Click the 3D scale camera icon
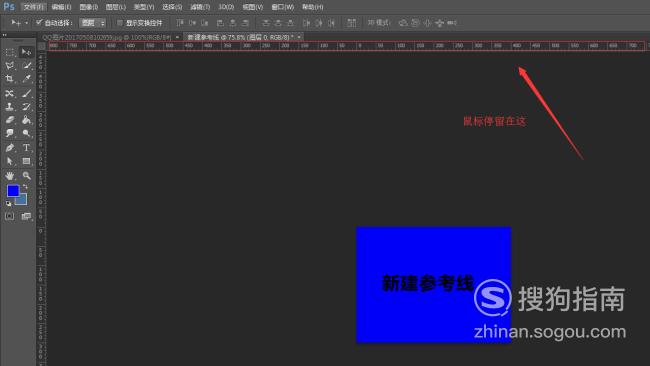 452,23
